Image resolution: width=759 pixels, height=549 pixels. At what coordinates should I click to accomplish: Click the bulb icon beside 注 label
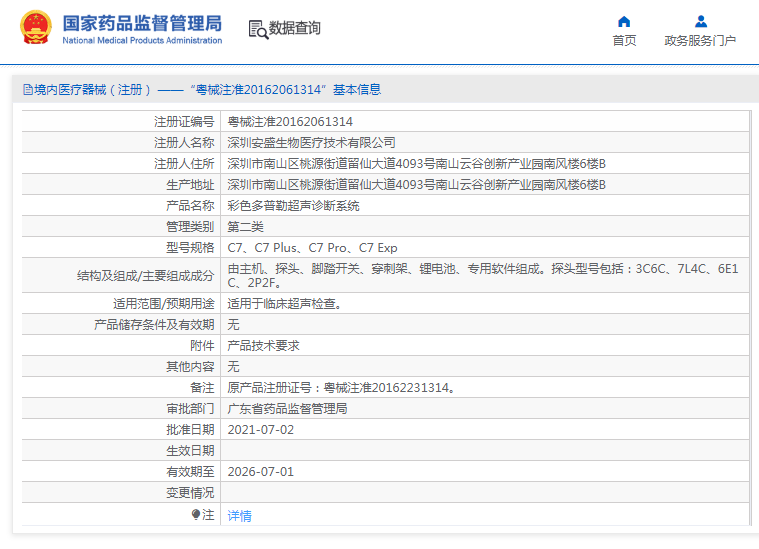[196, 514]
